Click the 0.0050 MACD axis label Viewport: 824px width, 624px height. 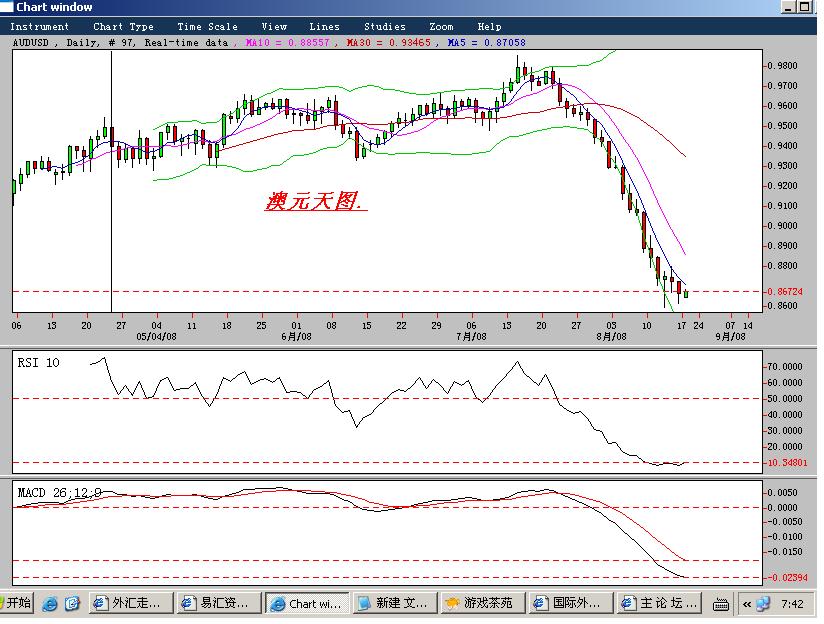pos(782,493)
